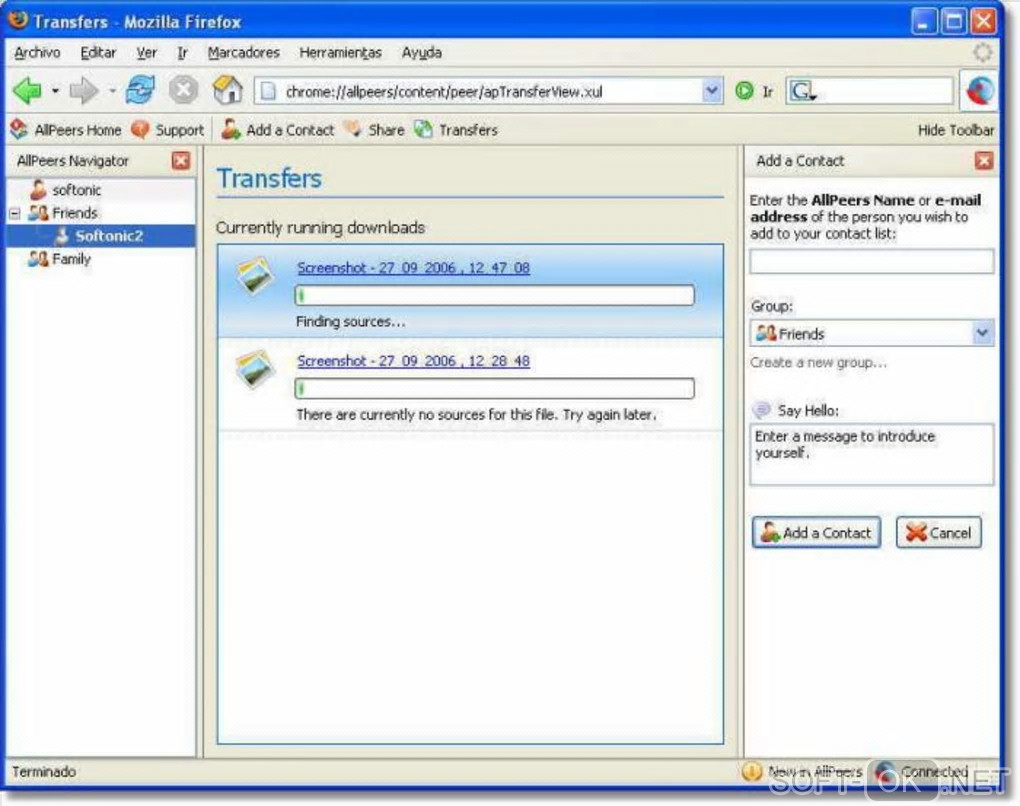Open the Ver menu
The width and height of the screenshot is (1020, 806).
146,52
